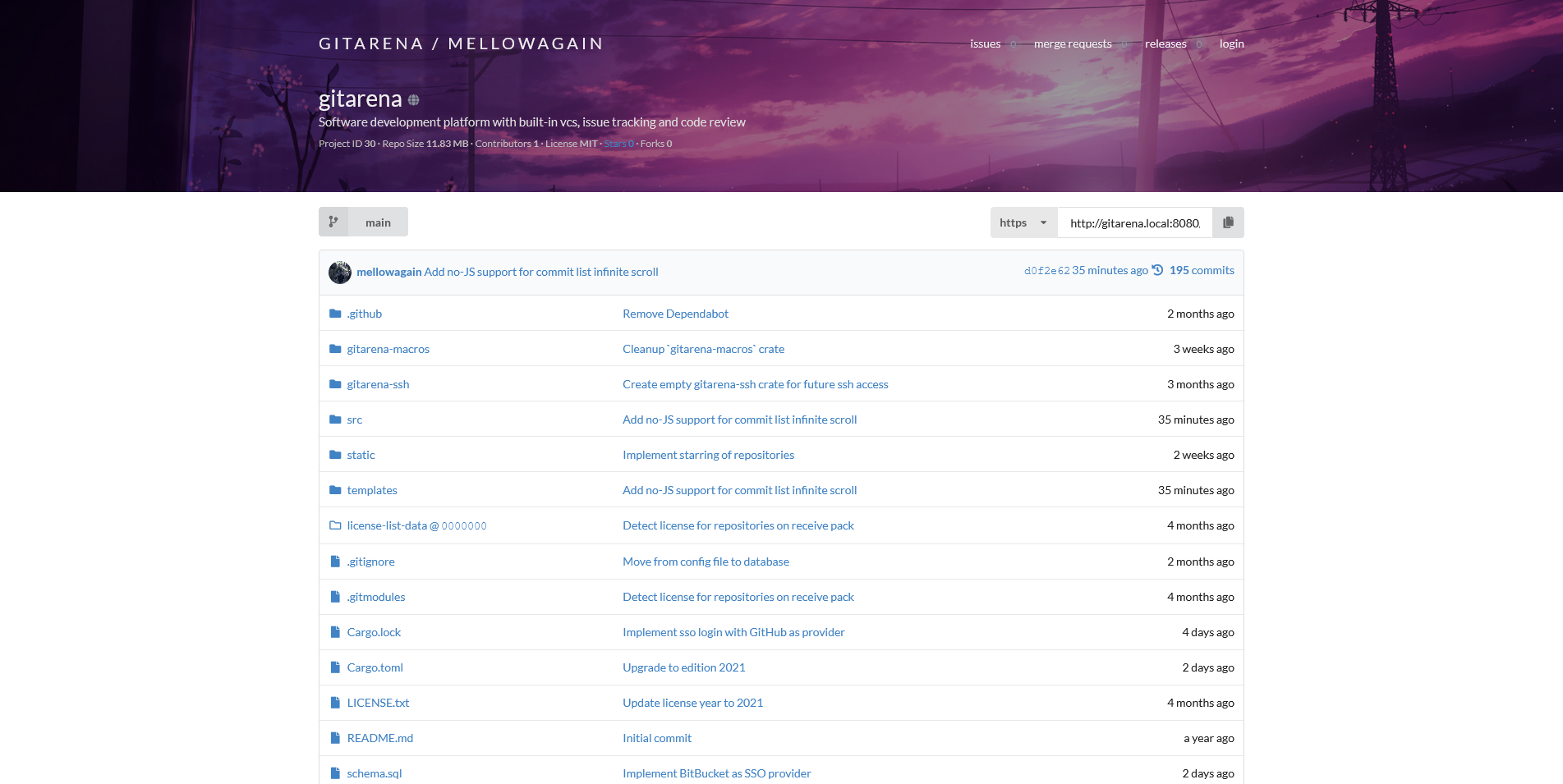This screenshot has width=1563, height=784.
Task: Click the Cargo.lock file icon
Action: click(x=335, y=632)
